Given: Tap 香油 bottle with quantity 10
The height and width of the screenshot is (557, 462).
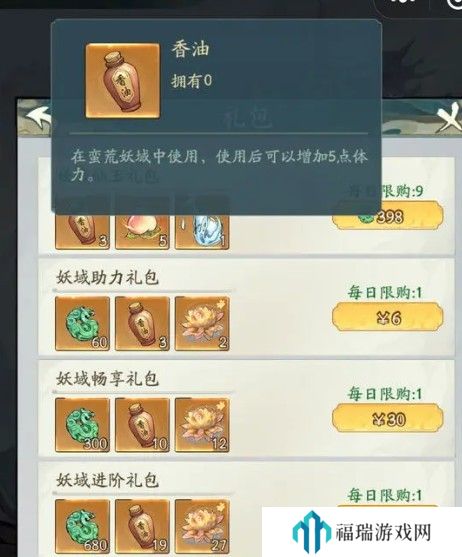Looking at the screenshot, I should pos(142,425).
